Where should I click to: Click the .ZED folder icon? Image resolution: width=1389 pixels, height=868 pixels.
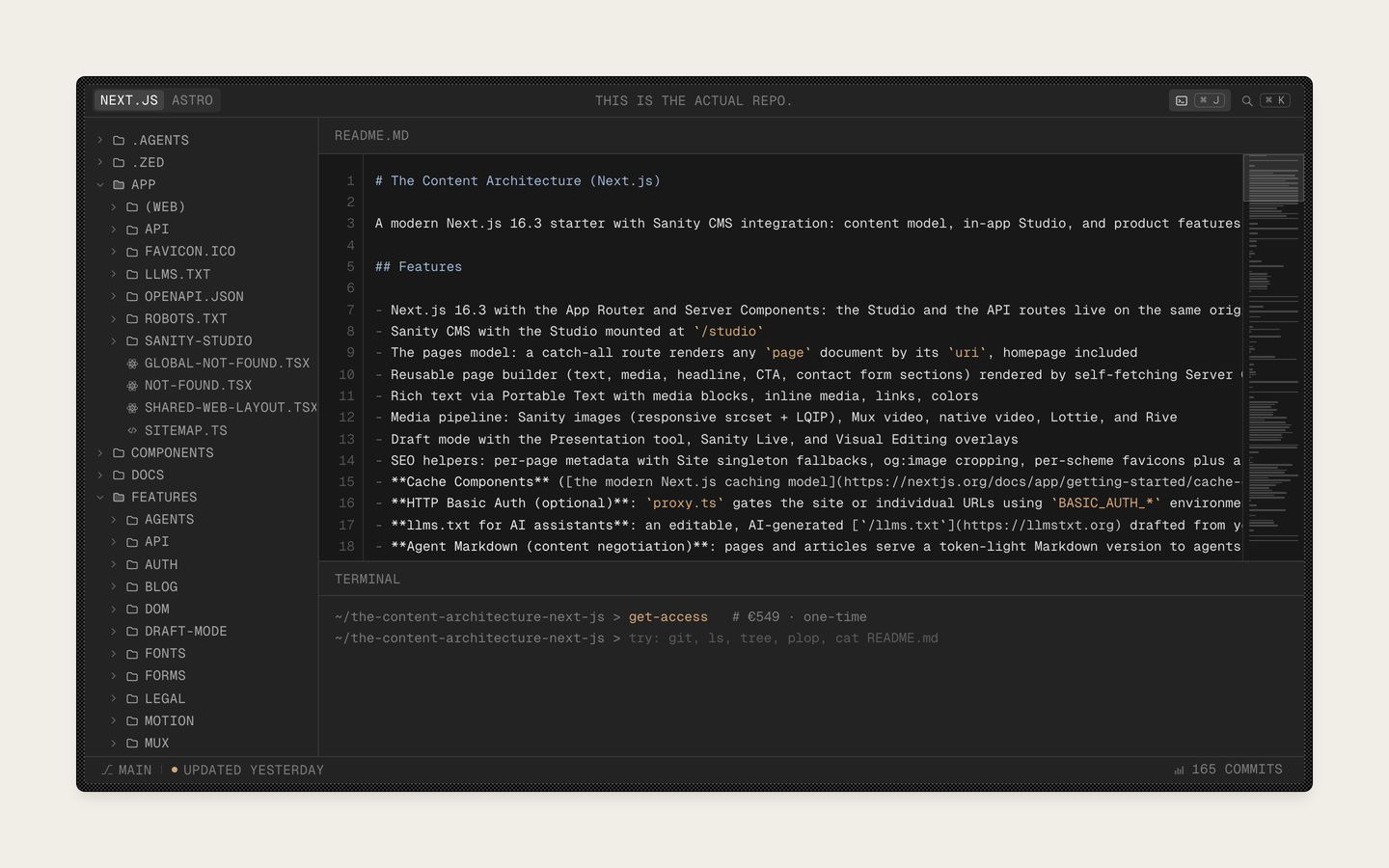pos(119,162)
